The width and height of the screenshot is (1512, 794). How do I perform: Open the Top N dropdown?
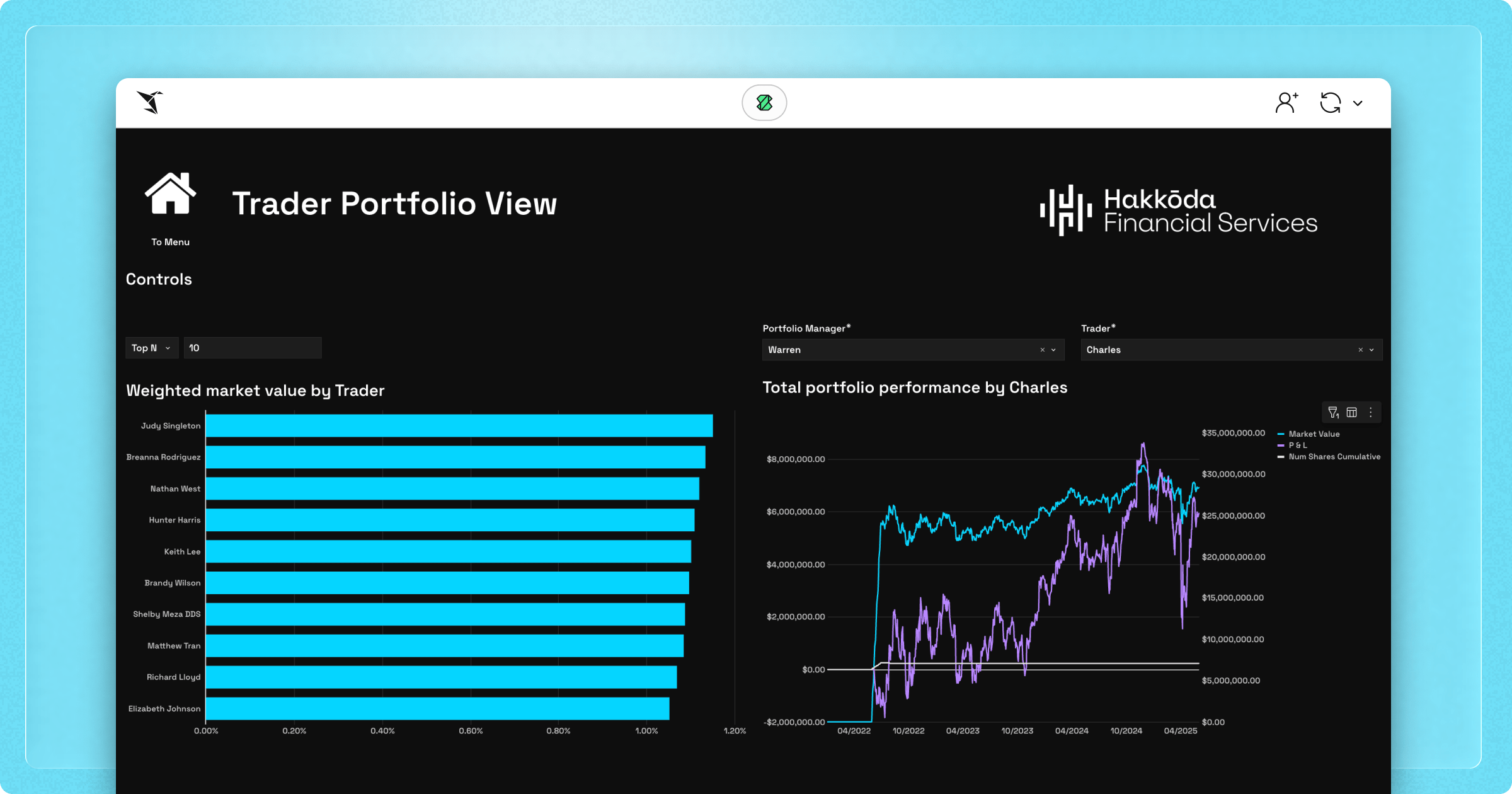coord(151,348)
